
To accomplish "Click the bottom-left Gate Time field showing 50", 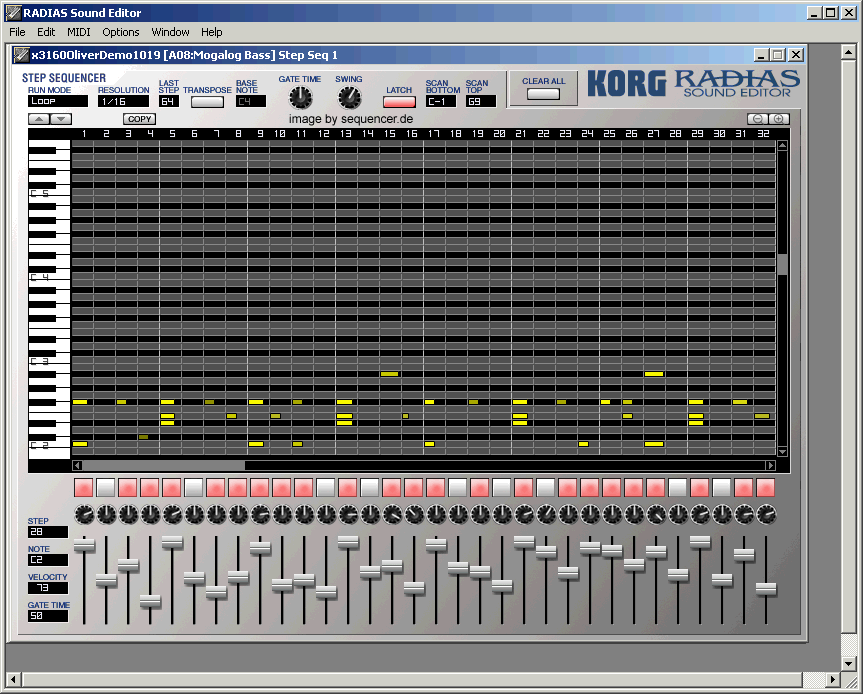I will (48, 616).
